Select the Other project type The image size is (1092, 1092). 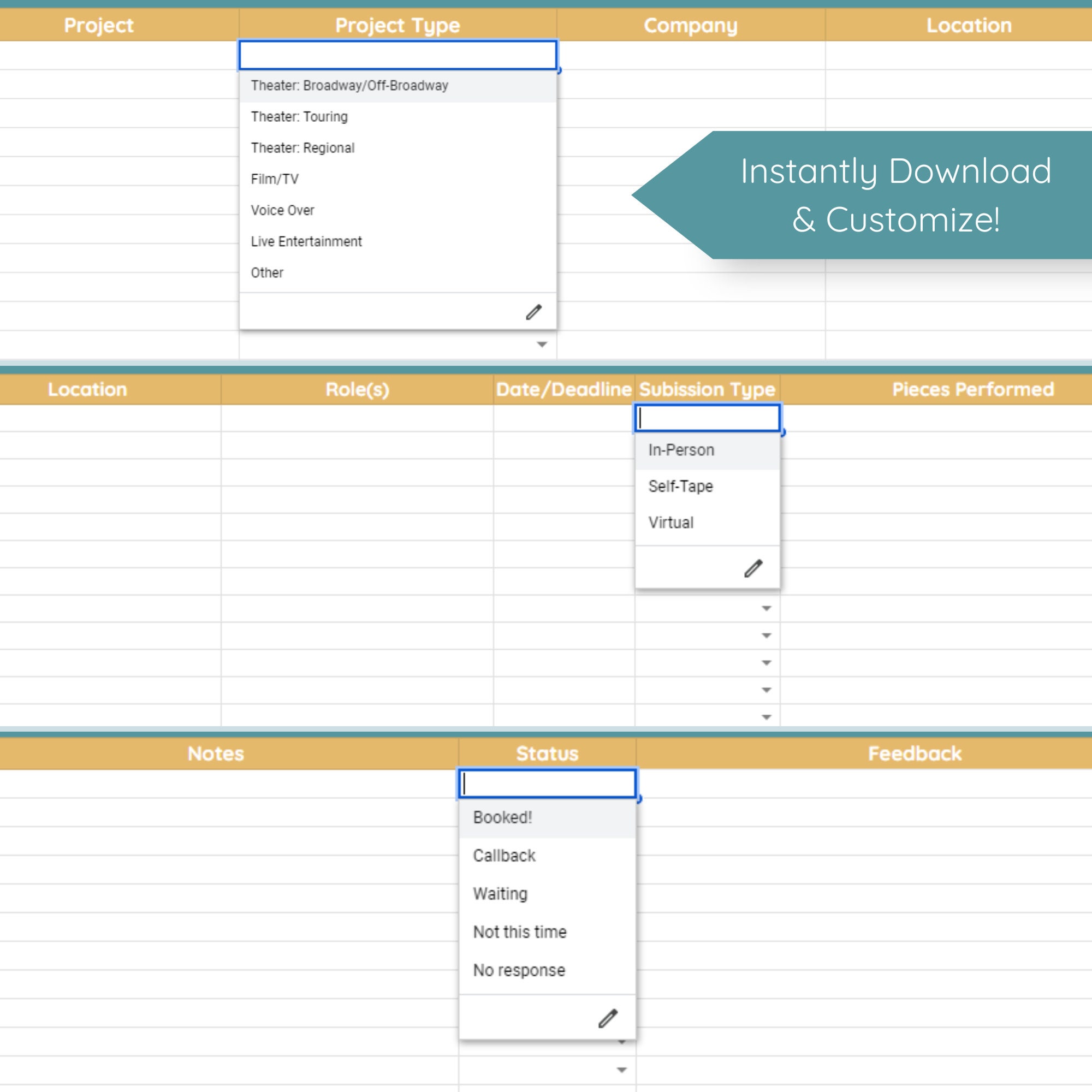click(x=267, y=272)
